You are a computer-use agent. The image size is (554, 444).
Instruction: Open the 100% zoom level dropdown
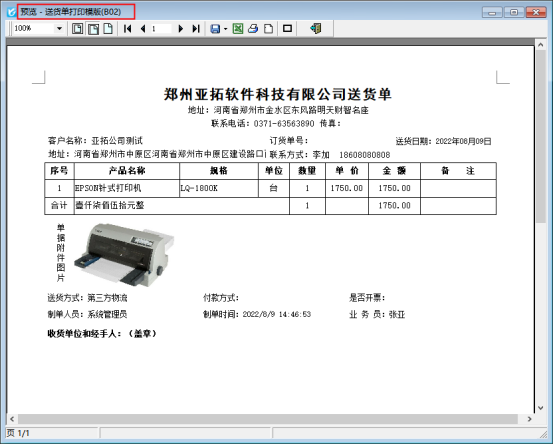[59, 29]
